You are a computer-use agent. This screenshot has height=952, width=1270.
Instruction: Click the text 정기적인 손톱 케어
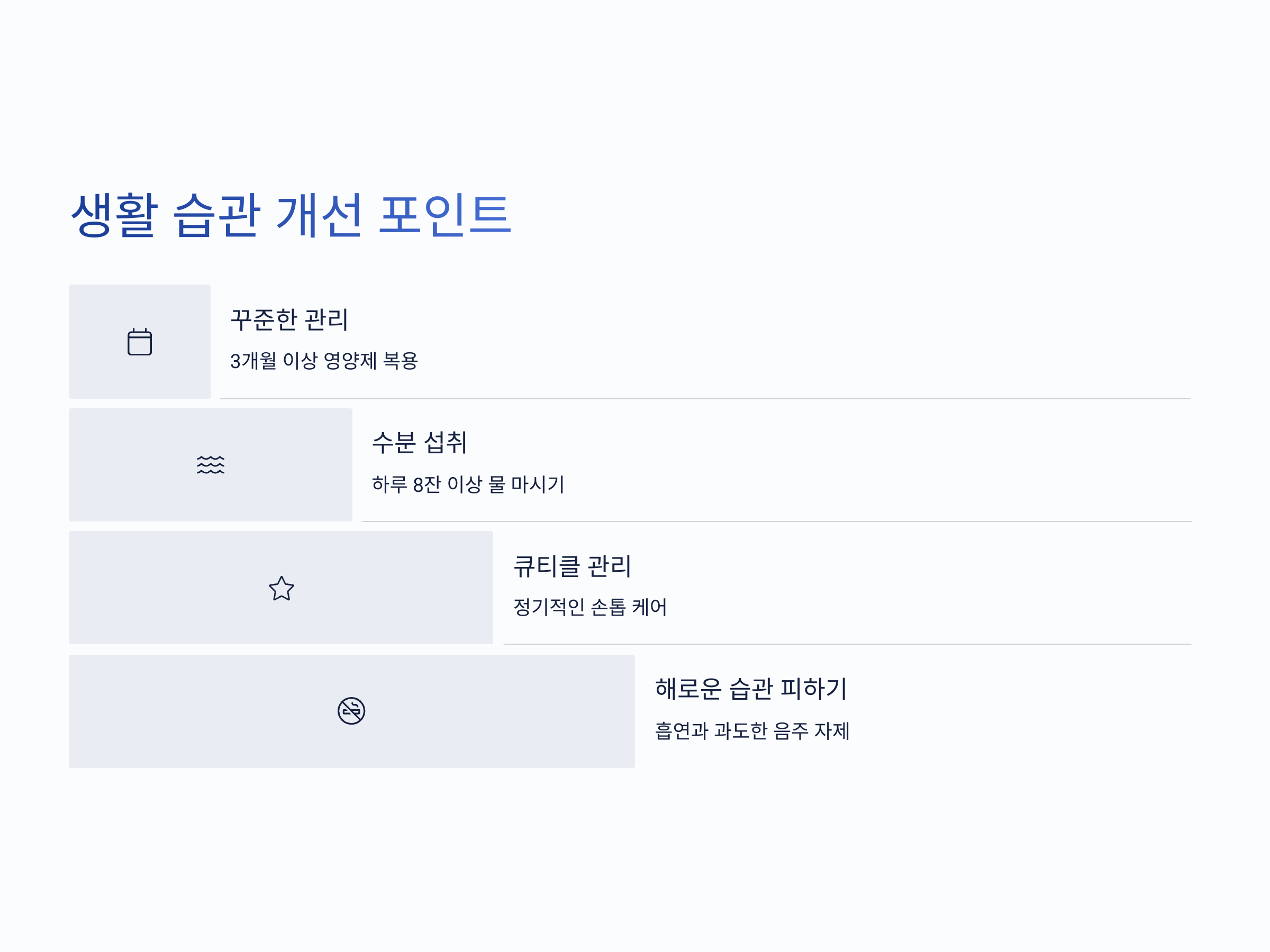pyautogui.click(x=590, y=607)
